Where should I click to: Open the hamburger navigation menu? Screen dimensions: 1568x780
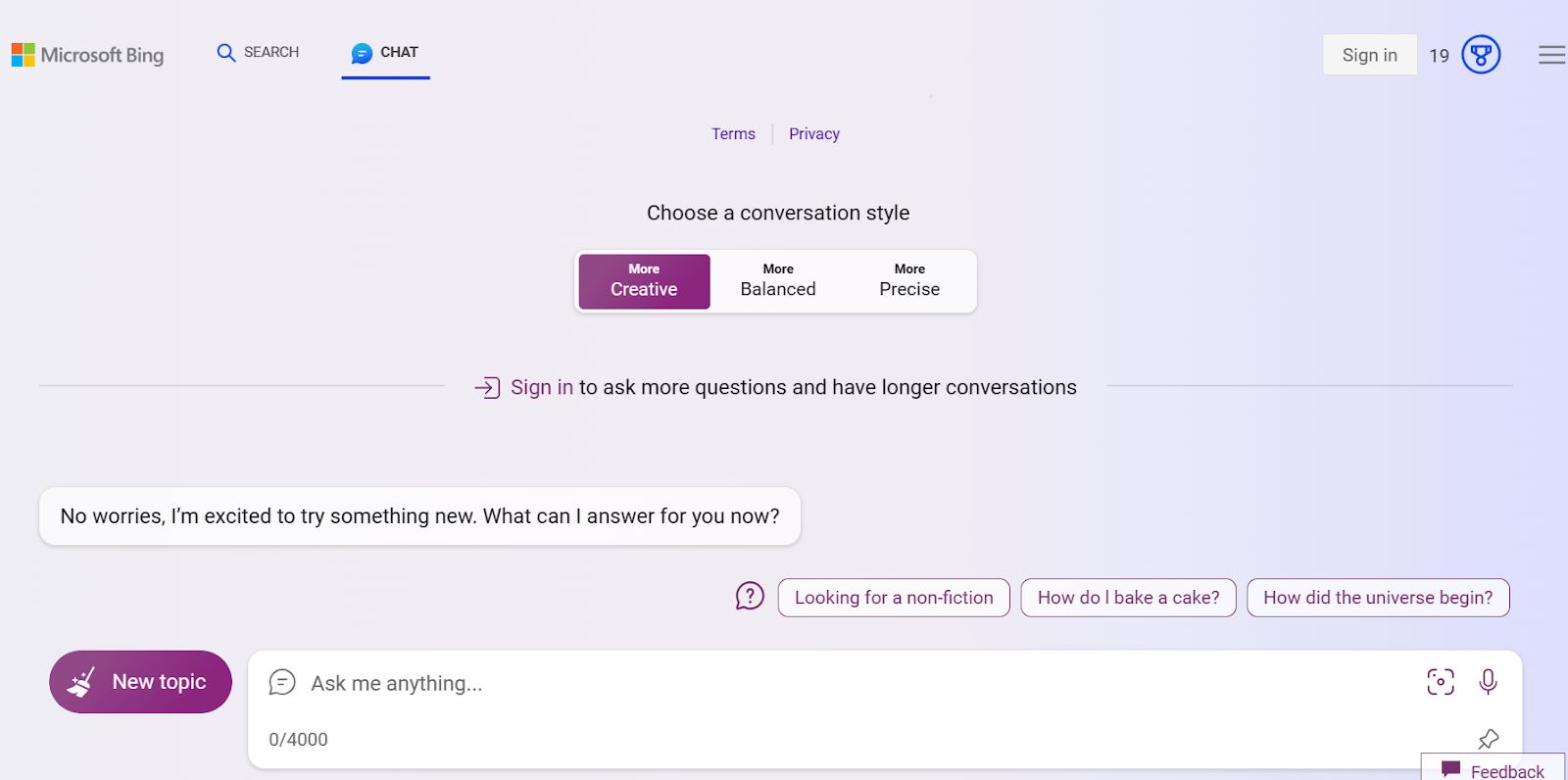(x=1550, y=55)
